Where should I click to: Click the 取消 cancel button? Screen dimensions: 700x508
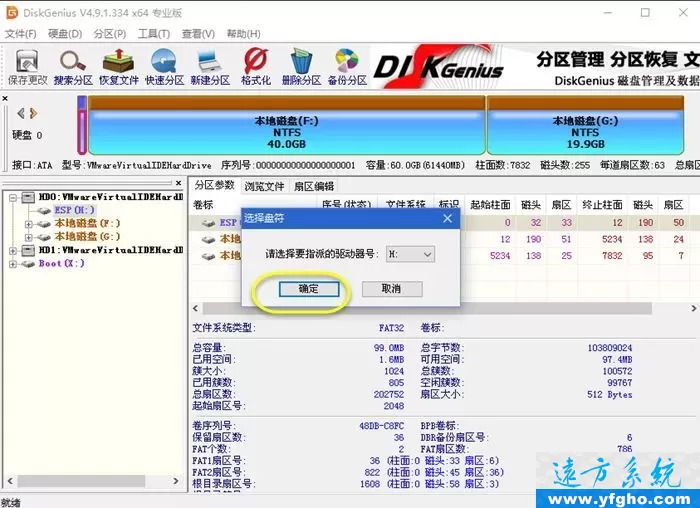[x=392, y=289]
